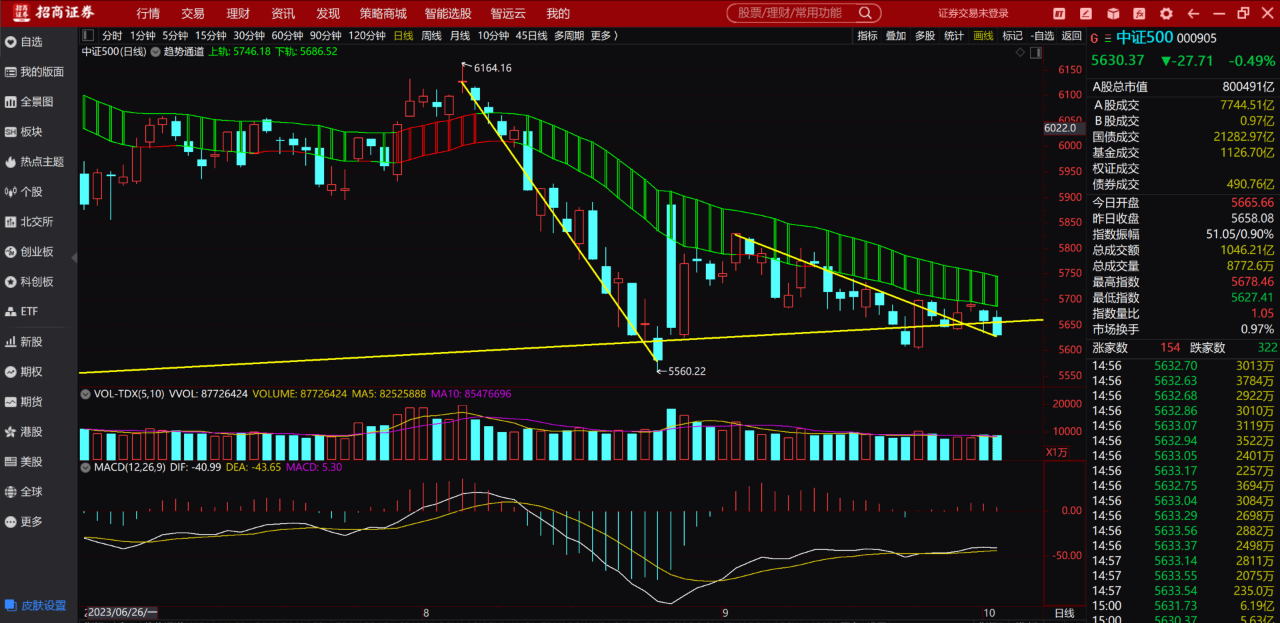1280x623 pixels.
Task: Click the 返回 back button
Action: (1071, 35)
